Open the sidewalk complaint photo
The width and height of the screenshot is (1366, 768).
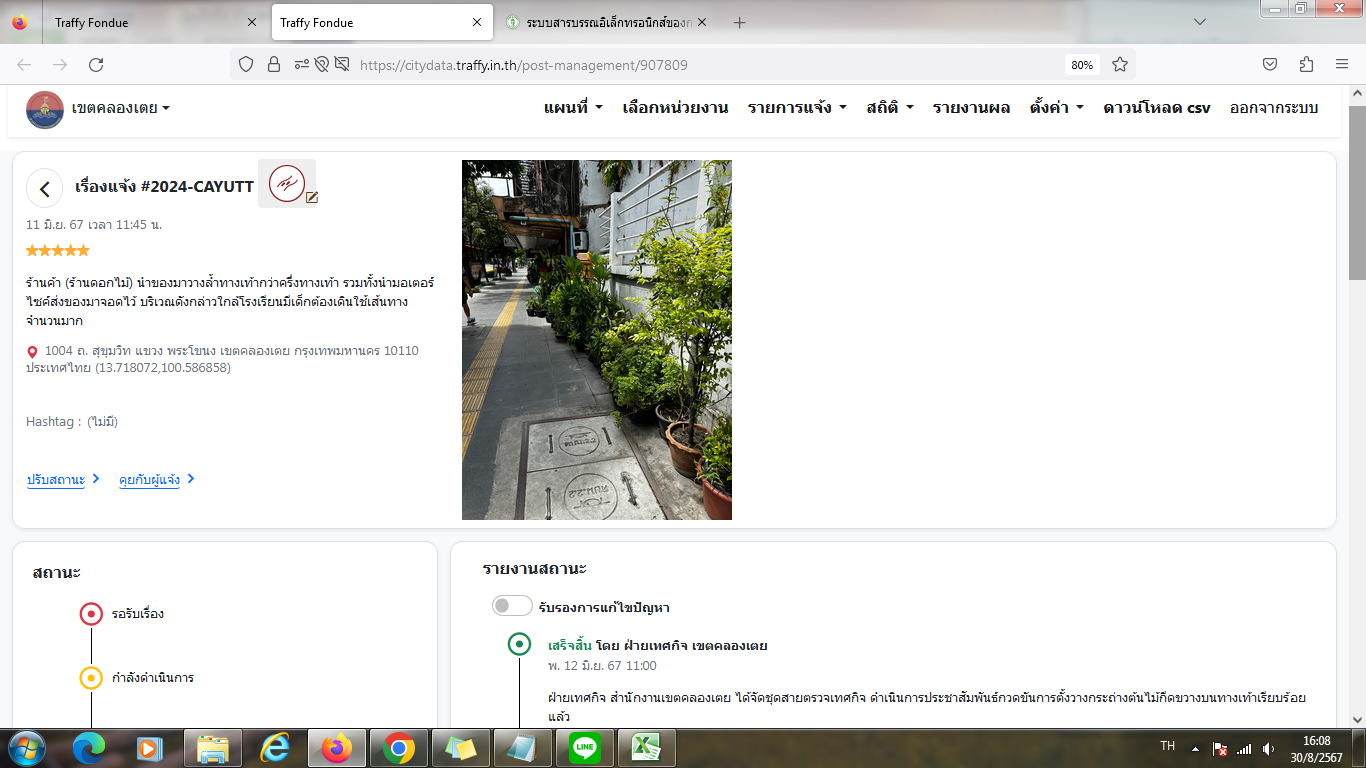coord(596,340)
